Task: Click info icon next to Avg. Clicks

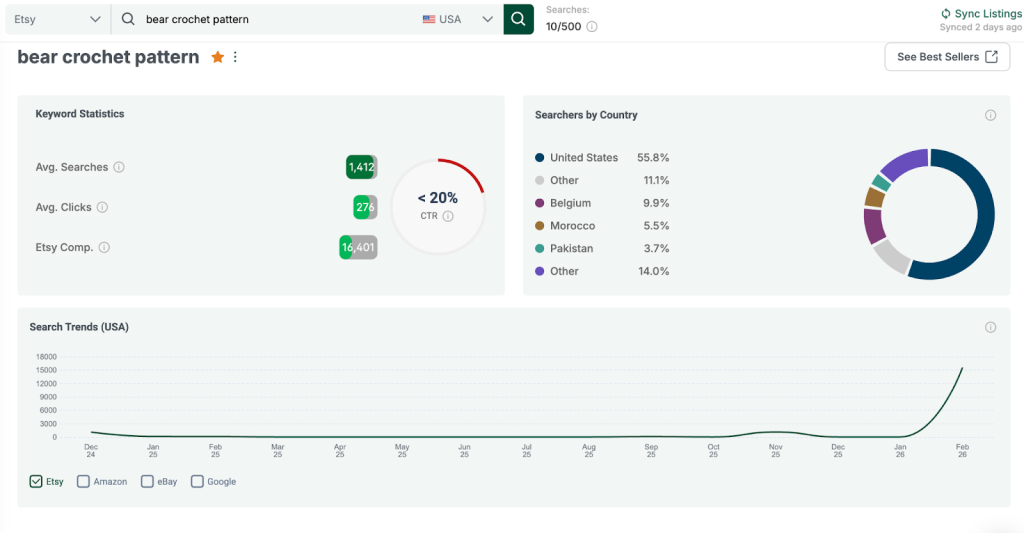Action: coord(102,208)
